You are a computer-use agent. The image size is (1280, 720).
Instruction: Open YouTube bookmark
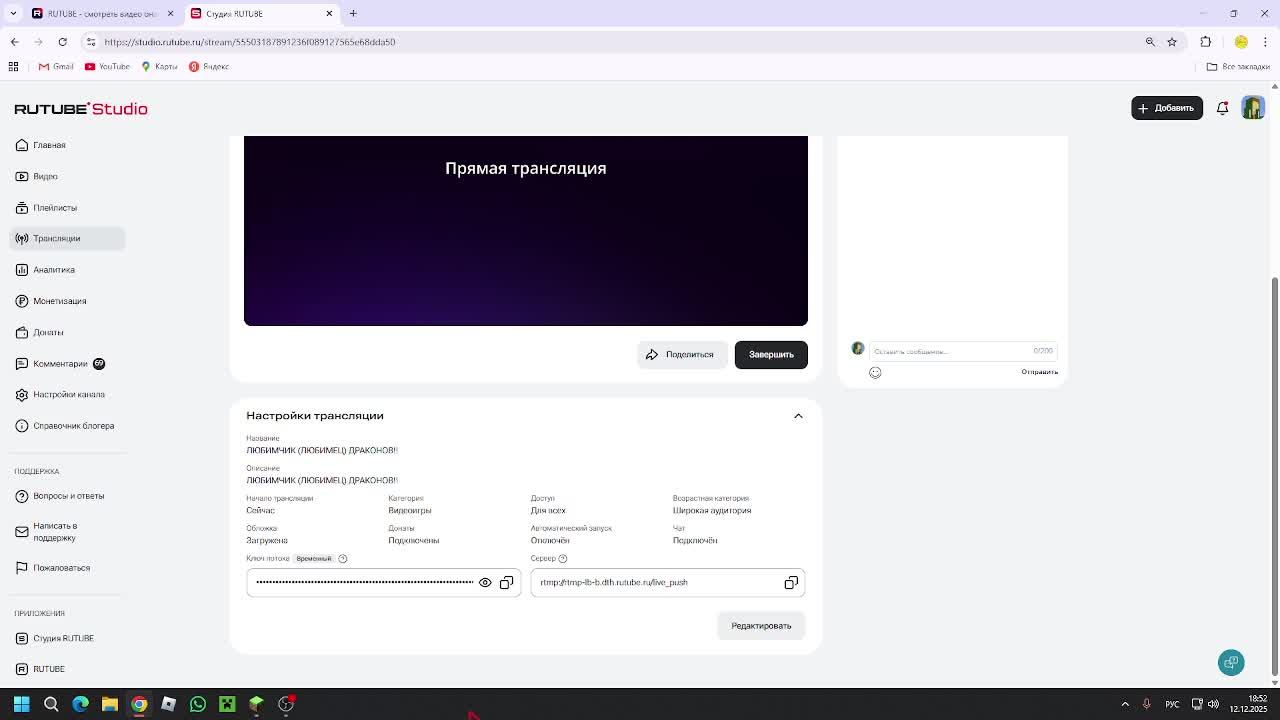[x=107, y=67]
